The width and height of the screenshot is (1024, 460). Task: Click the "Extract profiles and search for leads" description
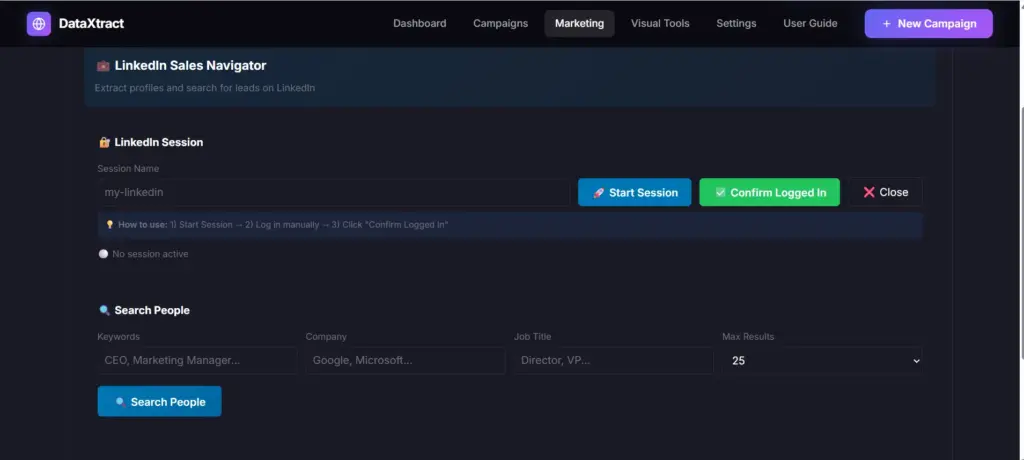click(x=204, y=88)
